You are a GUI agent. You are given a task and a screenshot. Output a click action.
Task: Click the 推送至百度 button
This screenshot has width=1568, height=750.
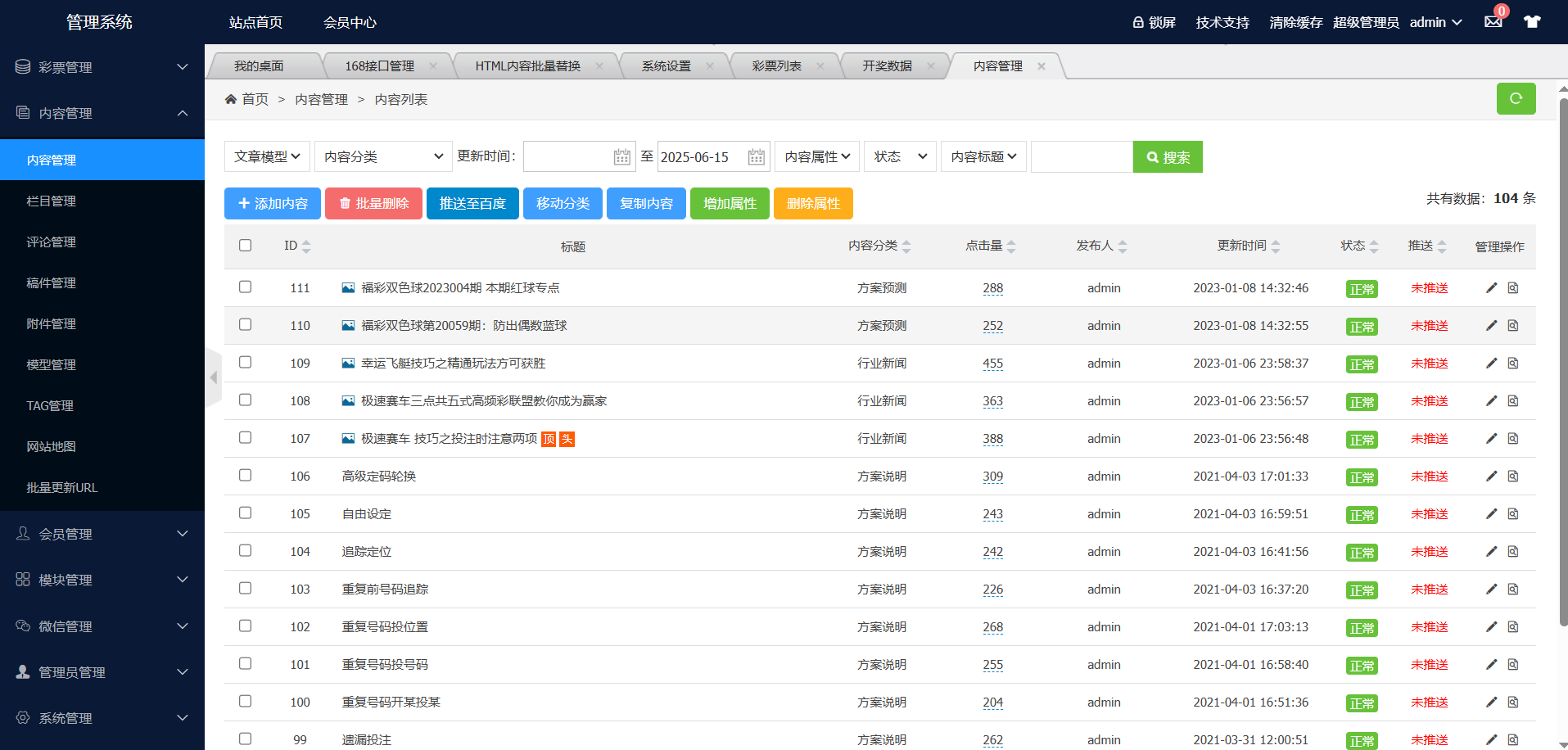(472, 203)
